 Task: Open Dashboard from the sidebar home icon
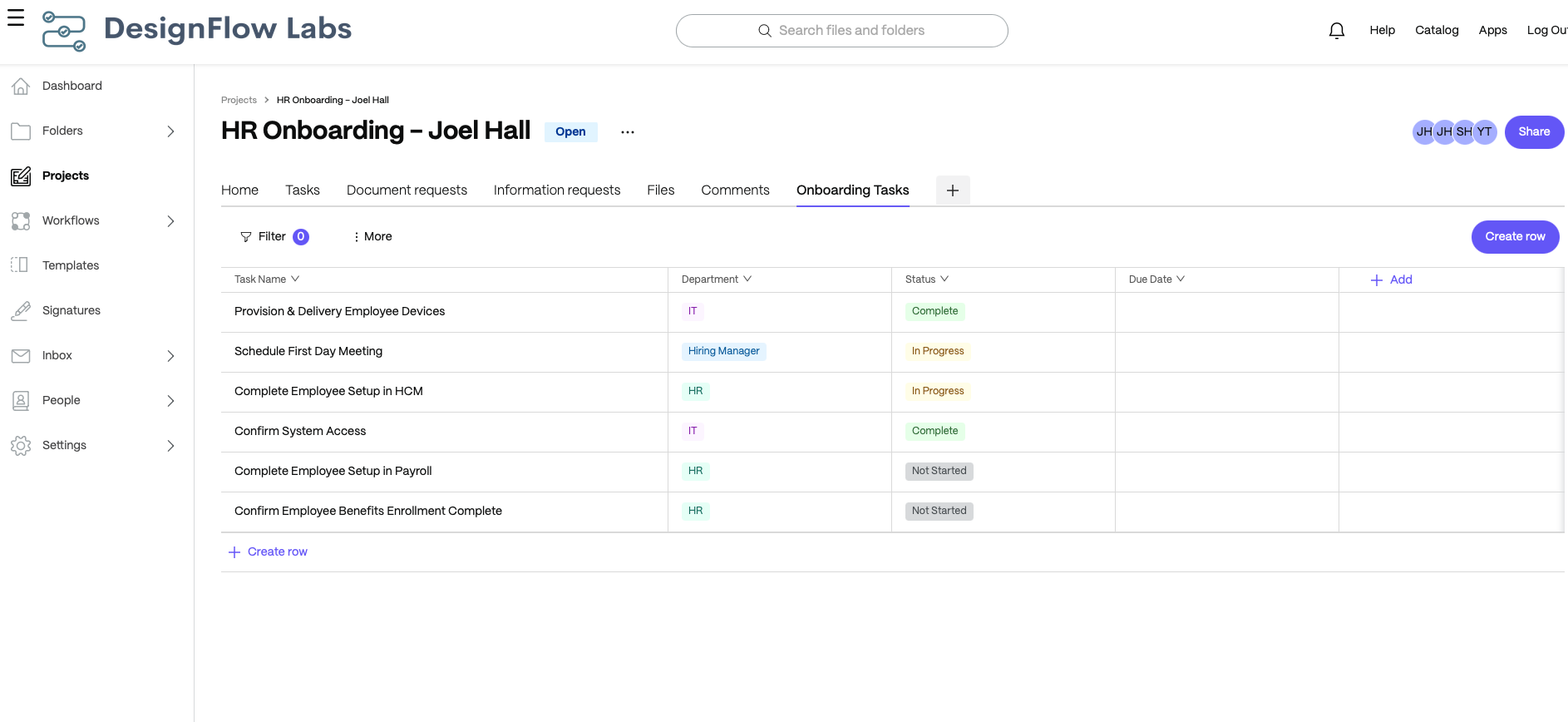[x=21, y=86]
